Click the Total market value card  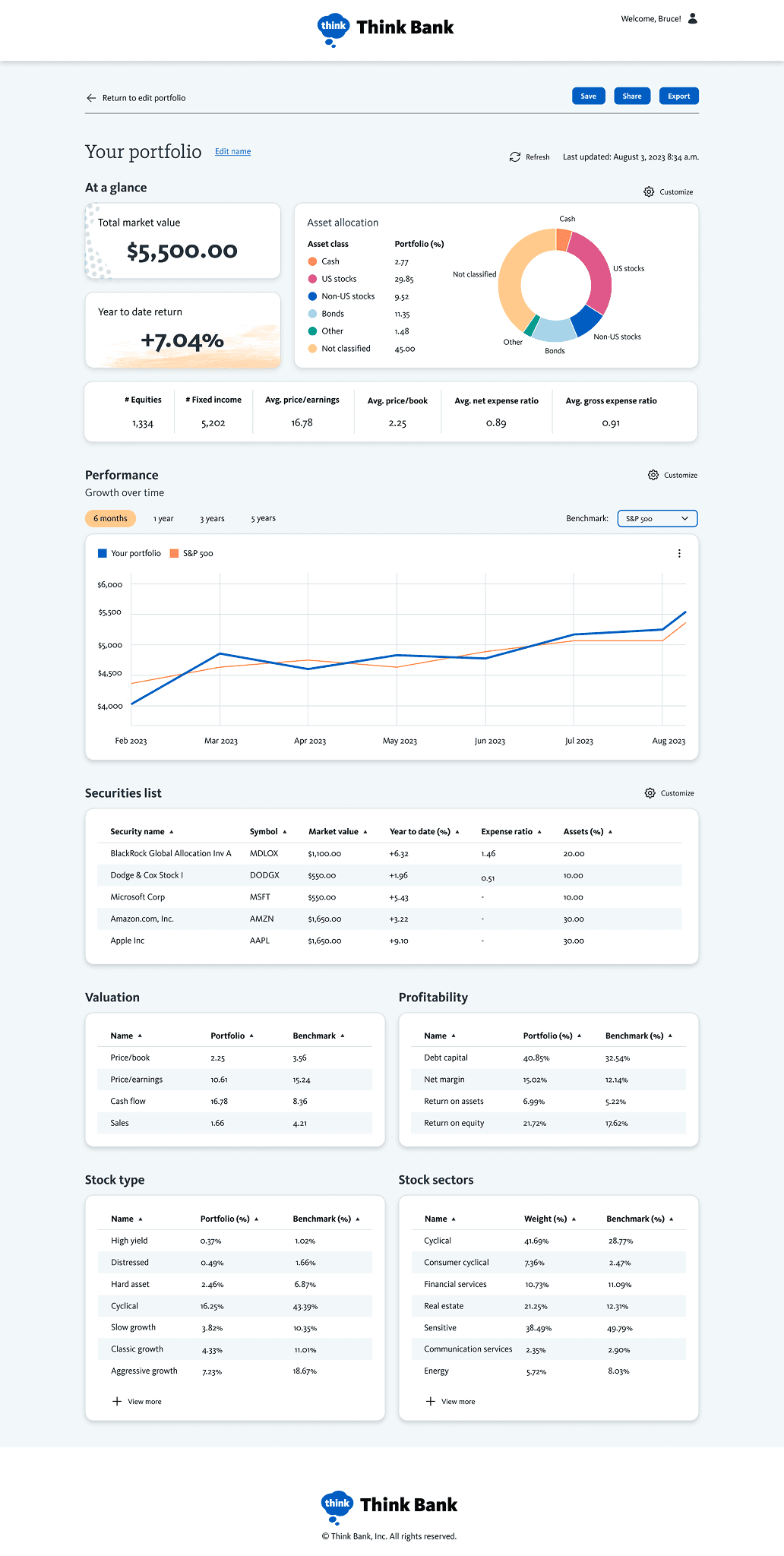182,241
